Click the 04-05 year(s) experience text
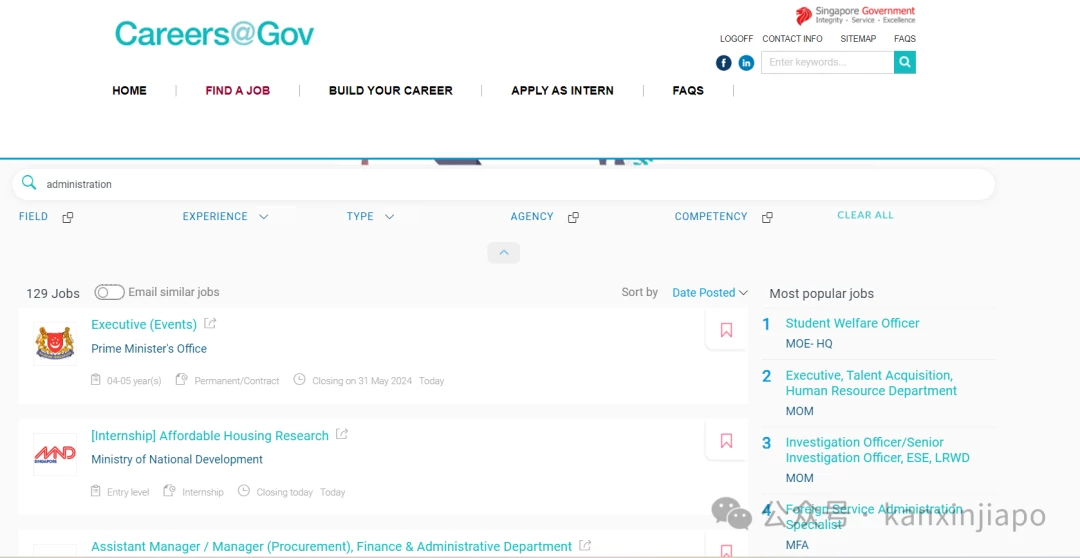The height and width of the screenshot is (558, 1080). 134,381
